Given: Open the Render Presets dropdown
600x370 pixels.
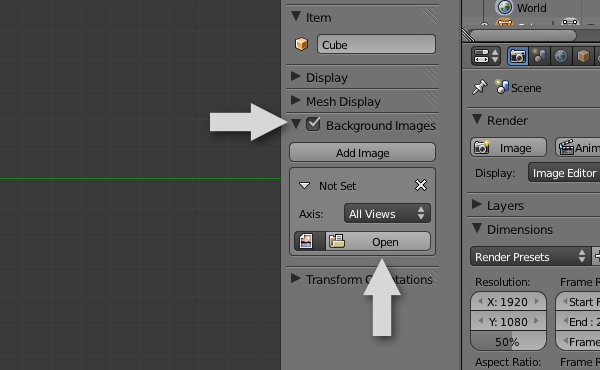Looking at the screenshot, I should [530, 256].
